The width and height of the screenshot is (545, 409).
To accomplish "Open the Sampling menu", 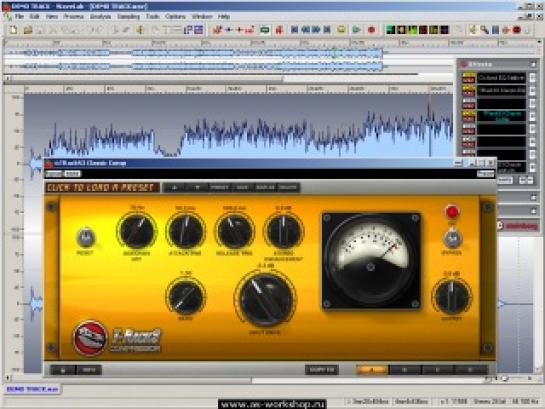I will tap(128, 16).
